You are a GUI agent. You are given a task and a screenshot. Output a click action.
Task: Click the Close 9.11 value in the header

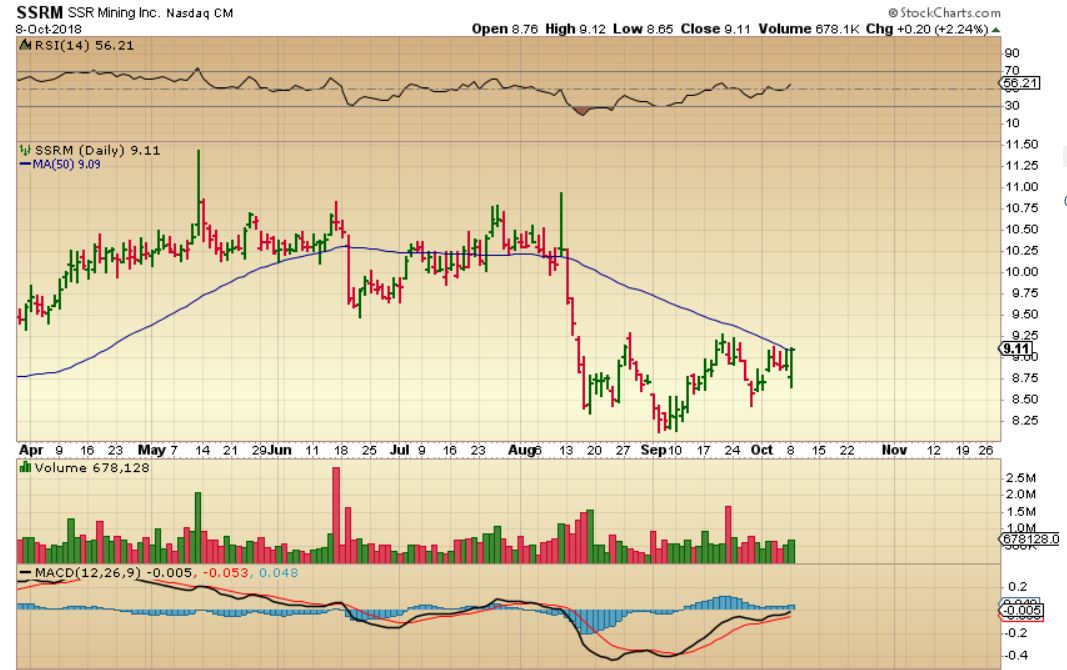[715, 29]
